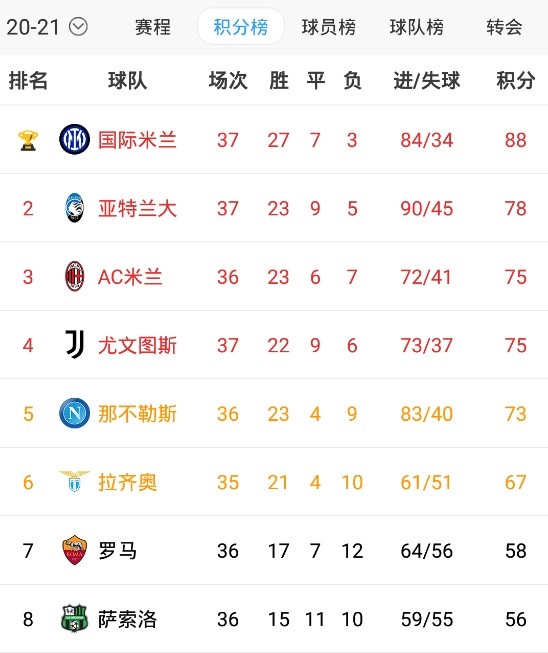Tap the Sassuolo club badge
Image resolution: width=548 pixels, height=653 pixels.
coord(75,618)
